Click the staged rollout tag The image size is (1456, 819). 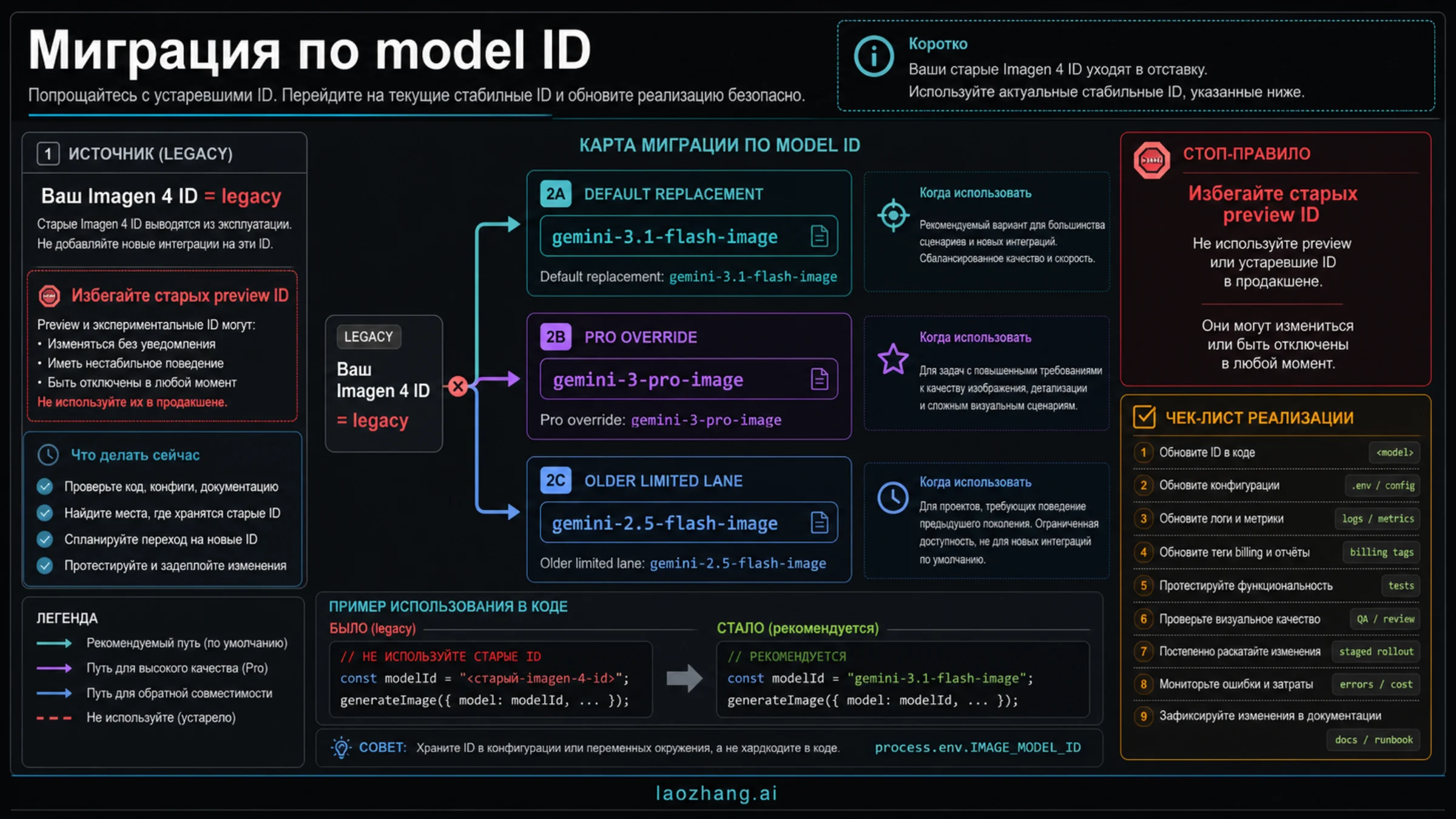point(1376,652)
